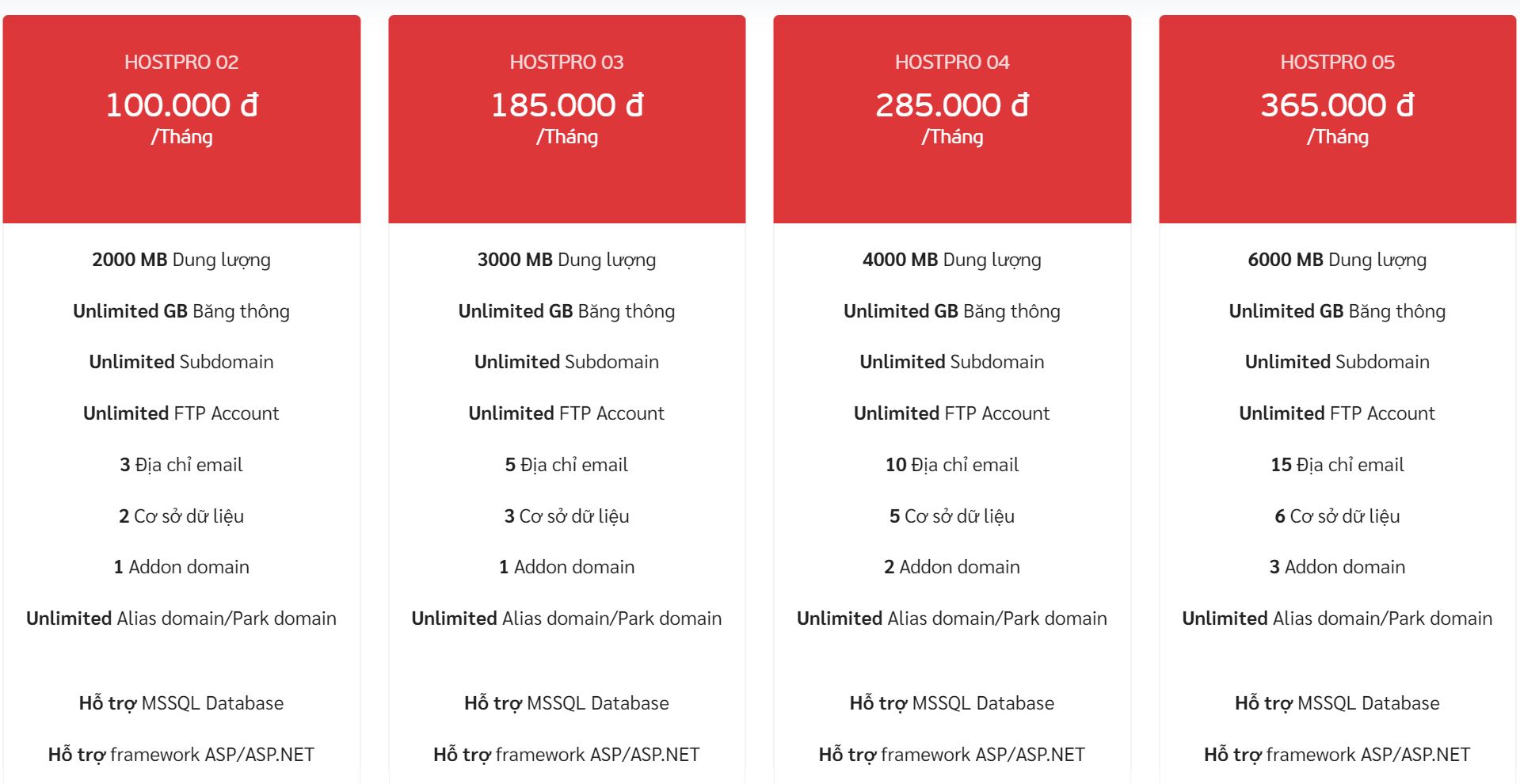The height and width of the screenshot is (784, 1520).
Task: Click the 15 Địa chỉ email row
Action: click(1337, 465)
